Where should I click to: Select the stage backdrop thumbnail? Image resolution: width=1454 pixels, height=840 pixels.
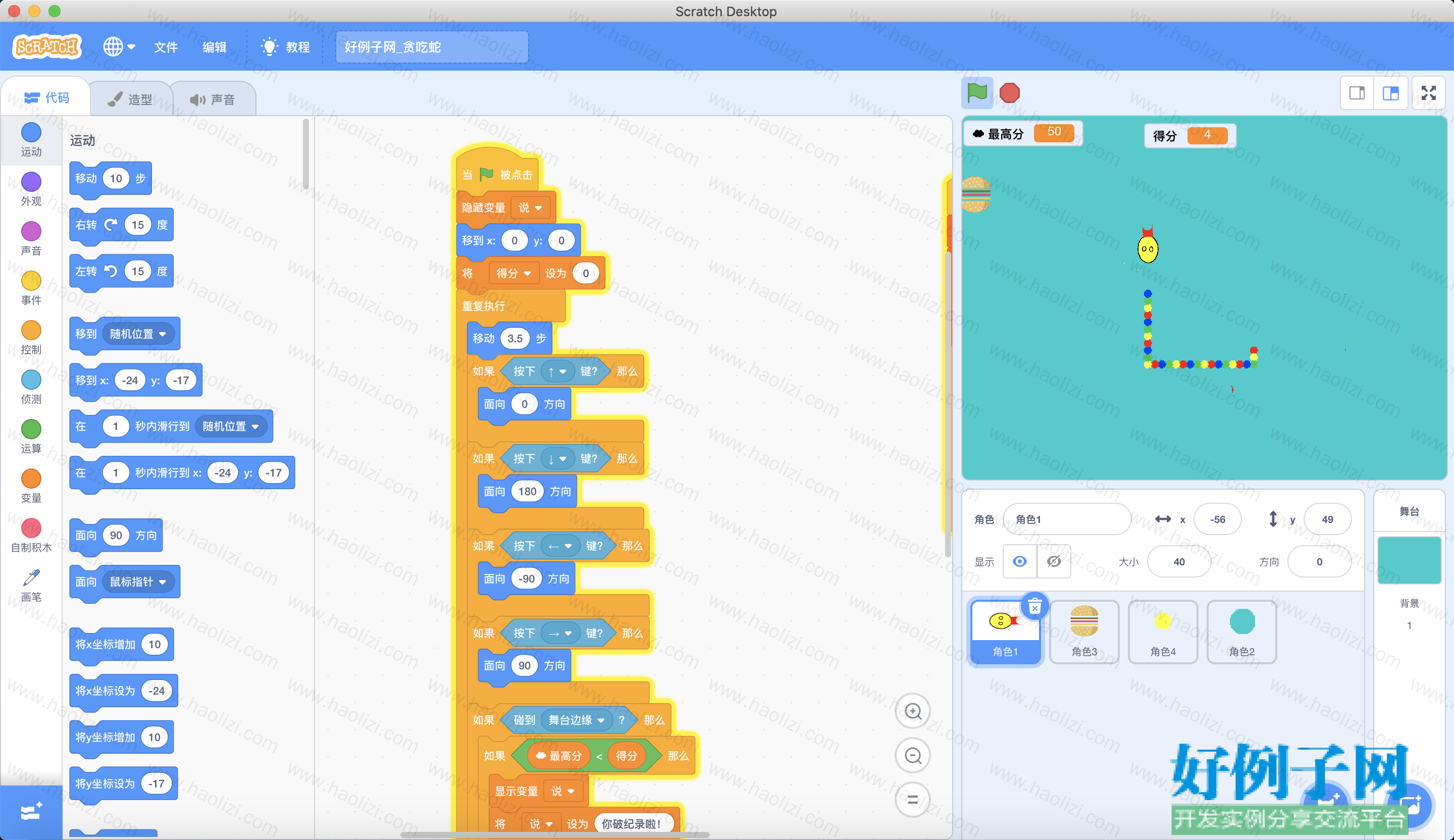pyautogui.click(x=1409, y=560)
